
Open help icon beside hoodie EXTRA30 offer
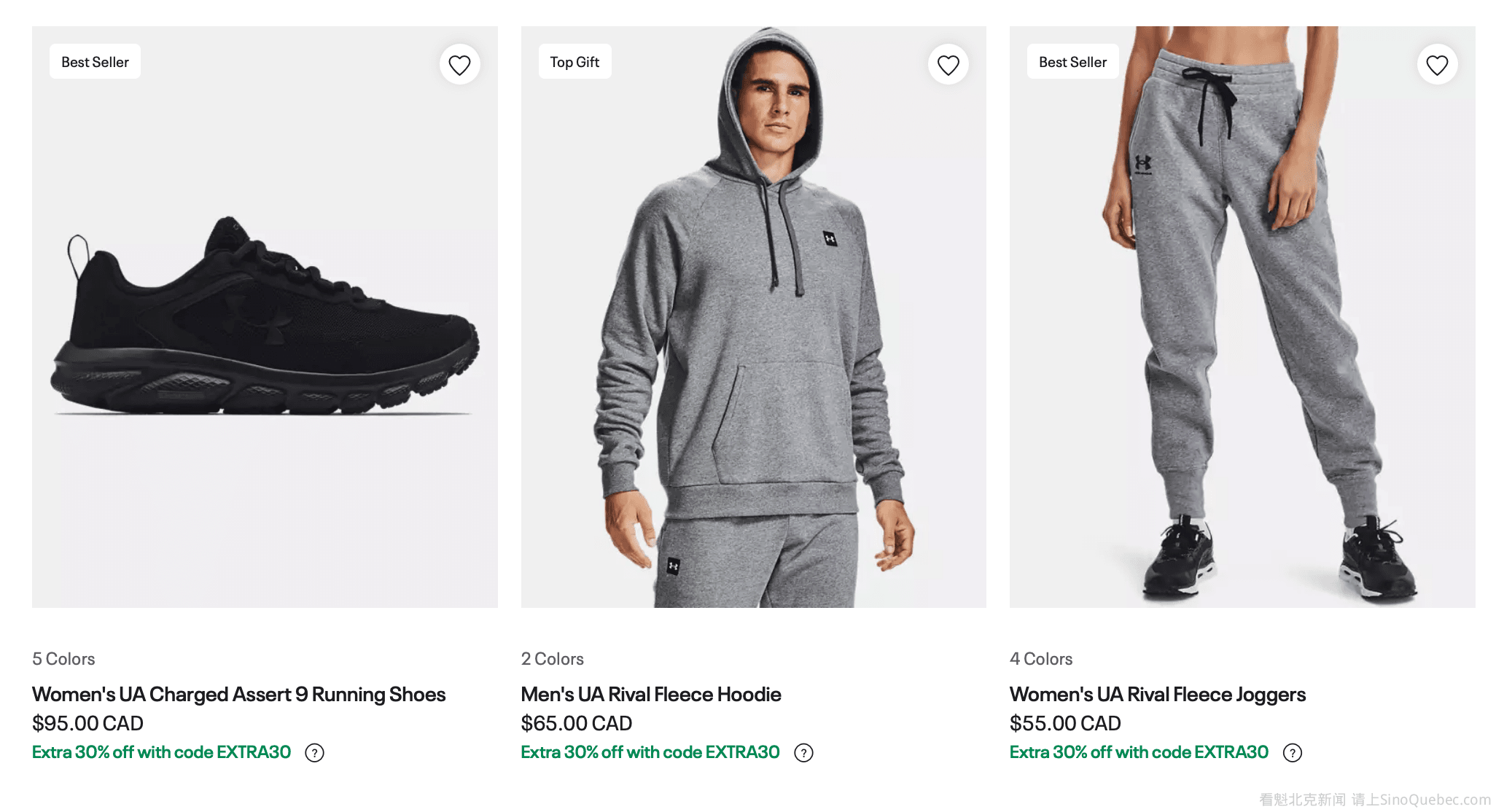tap(803, 753)
